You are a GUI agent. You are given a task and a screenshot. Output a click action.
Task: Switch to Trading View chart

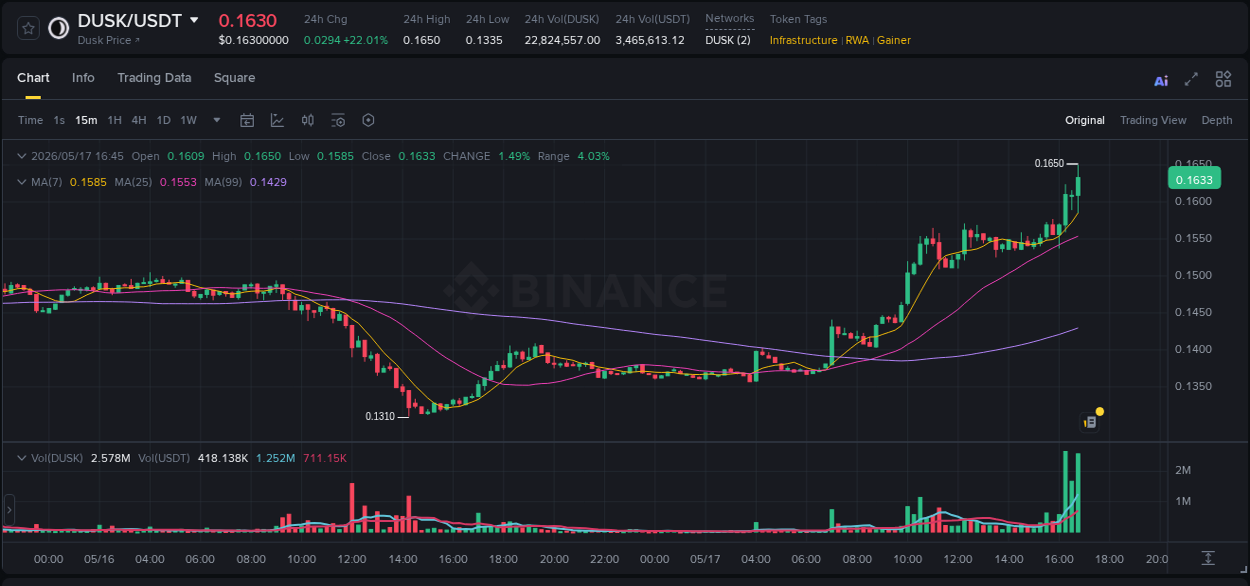1153,120
